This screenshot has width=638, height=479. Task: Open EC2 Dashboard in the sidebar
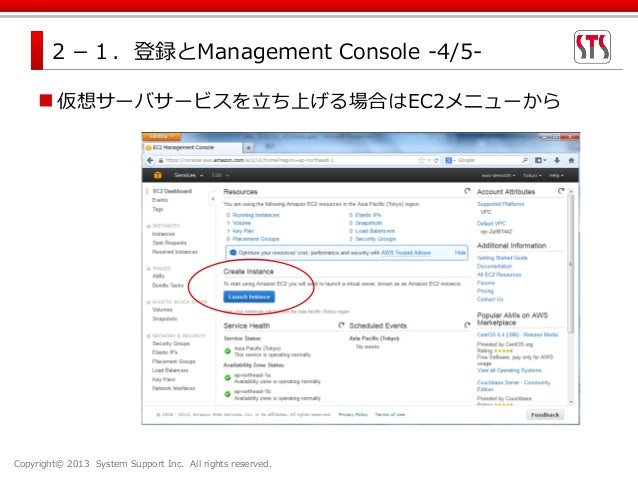tap(172, 191)
